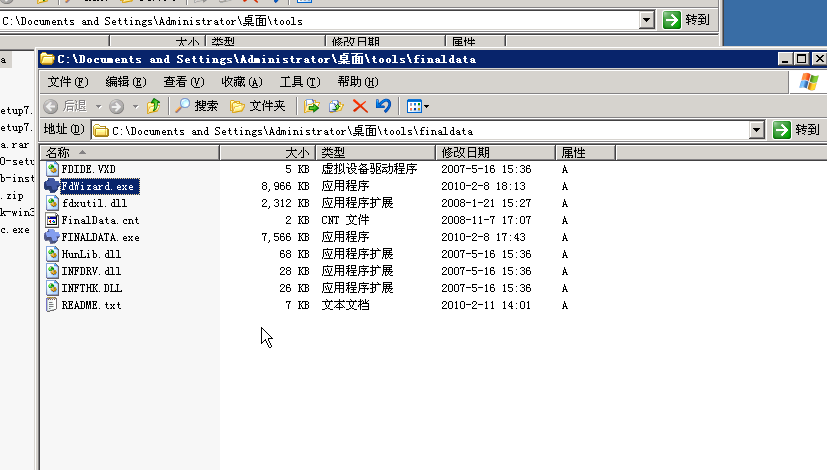Click the Back (后退) arrow icon
The height and width of the screenshot is (470, 827).
tap(51, 107)
